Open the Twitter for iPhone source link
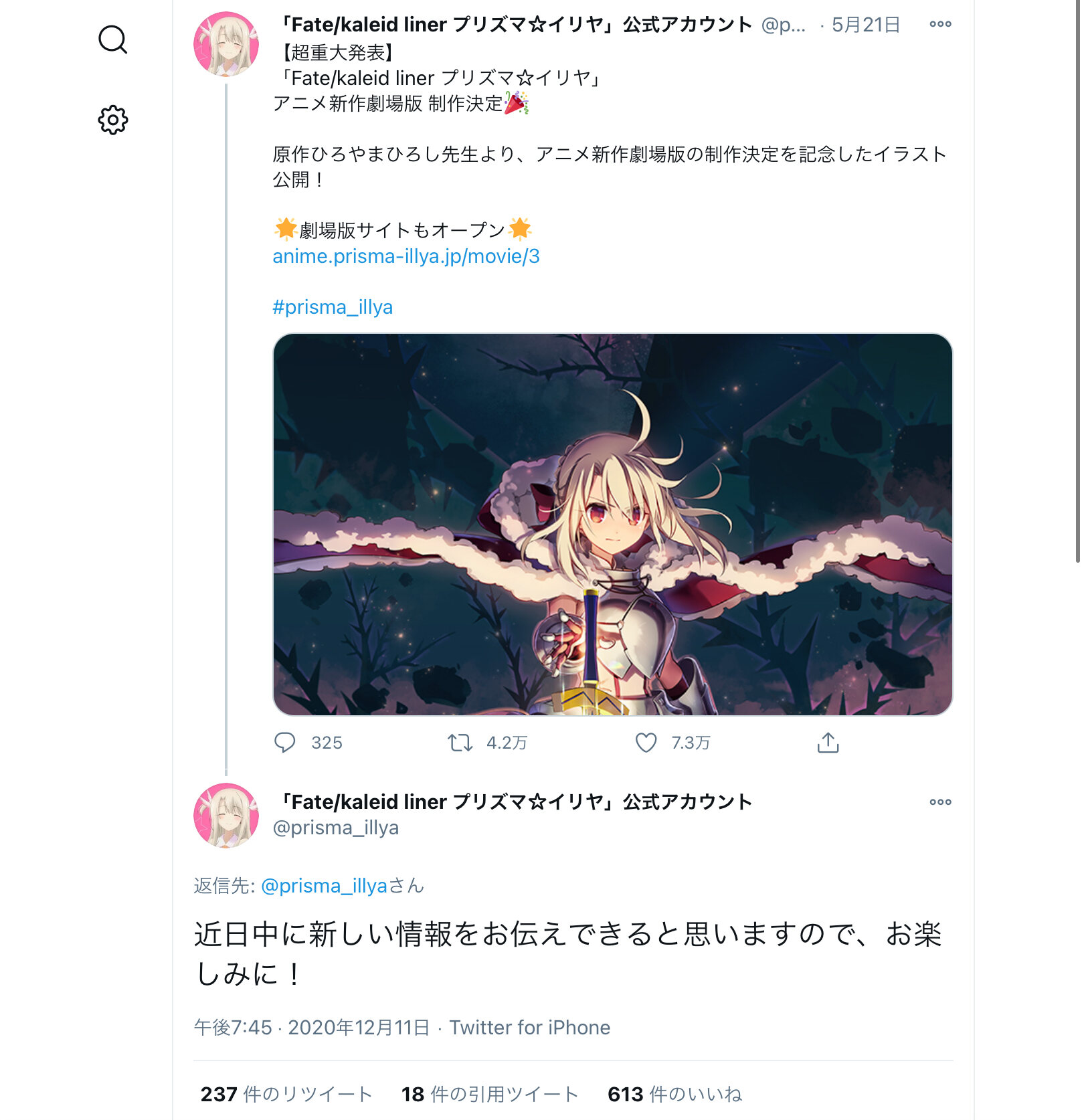The image size is (1084, 1120). point(529,1028)
